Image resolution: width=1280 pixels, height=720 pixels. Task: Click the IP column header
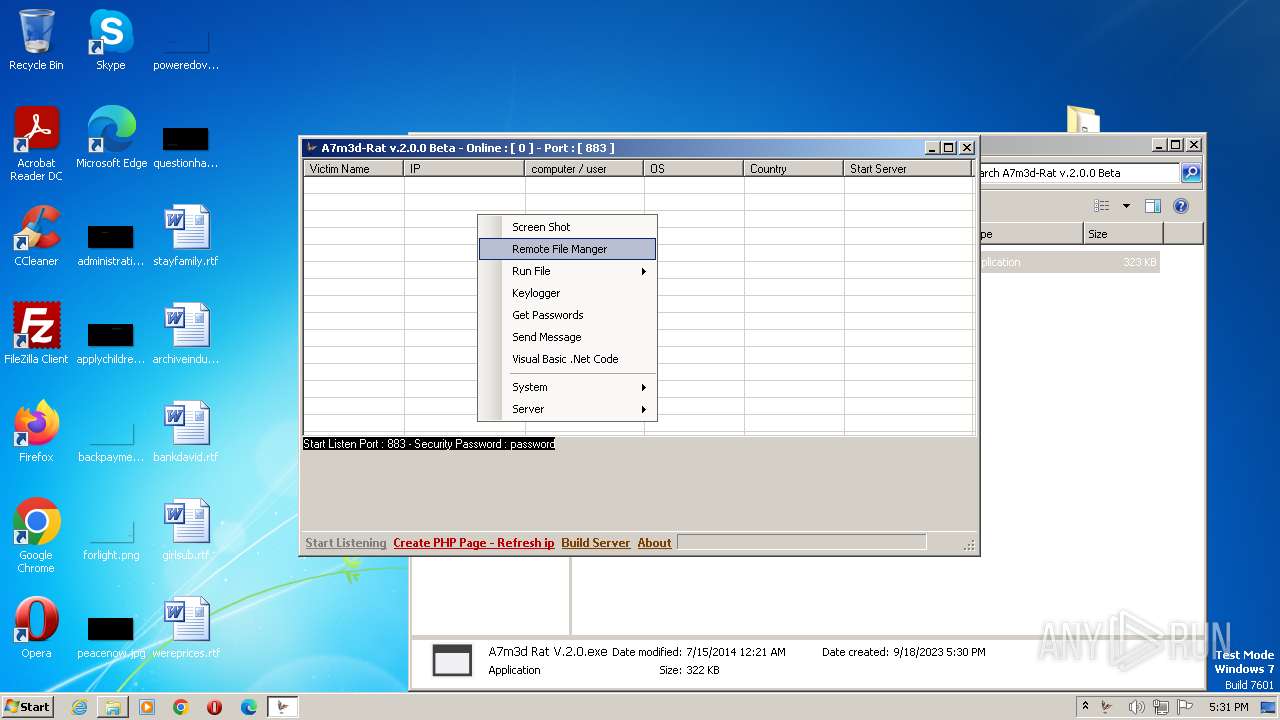[465, 169]
